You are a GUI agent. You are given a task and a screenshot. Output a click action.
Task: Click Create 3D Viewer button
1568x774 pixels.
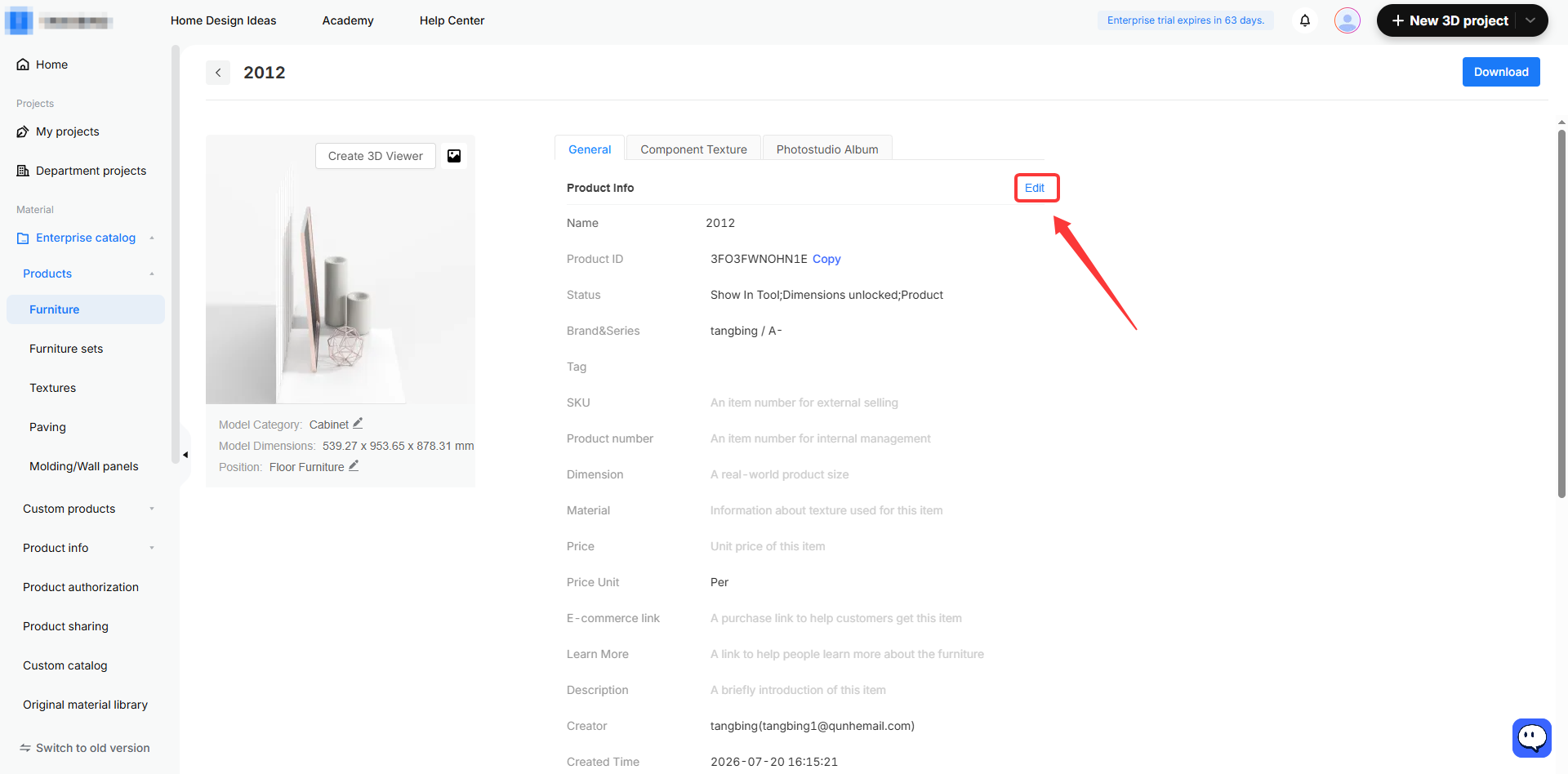pos(376,156)
